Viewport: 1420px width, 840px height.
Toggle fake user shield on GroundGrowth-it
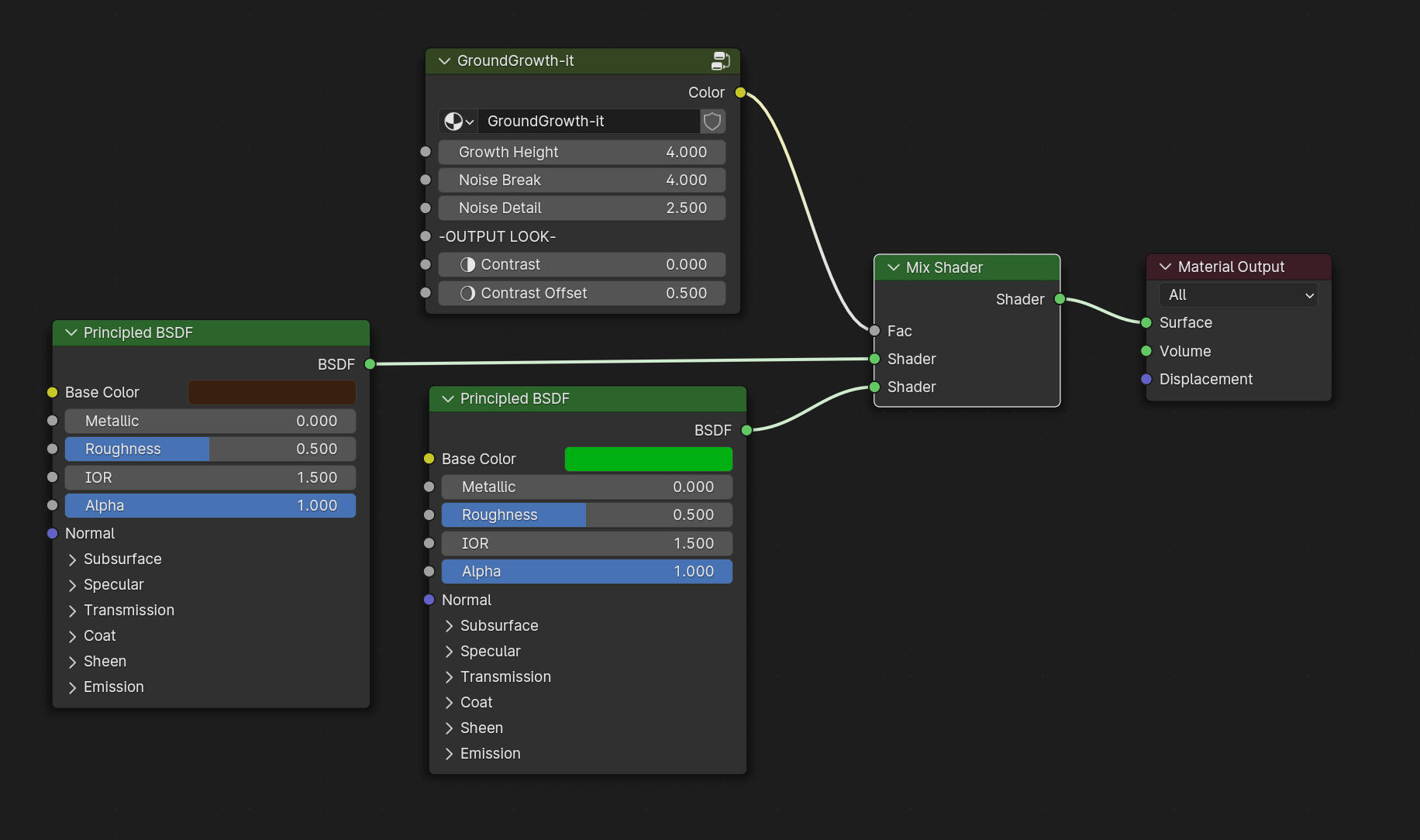pyautogui.click(x=712, y=121)
